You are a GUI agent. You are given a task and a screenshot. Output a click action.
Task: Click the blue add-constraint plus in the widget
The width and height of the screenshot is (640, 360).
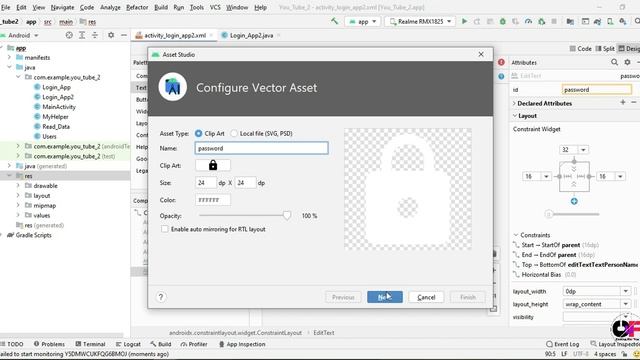point(574,201)
